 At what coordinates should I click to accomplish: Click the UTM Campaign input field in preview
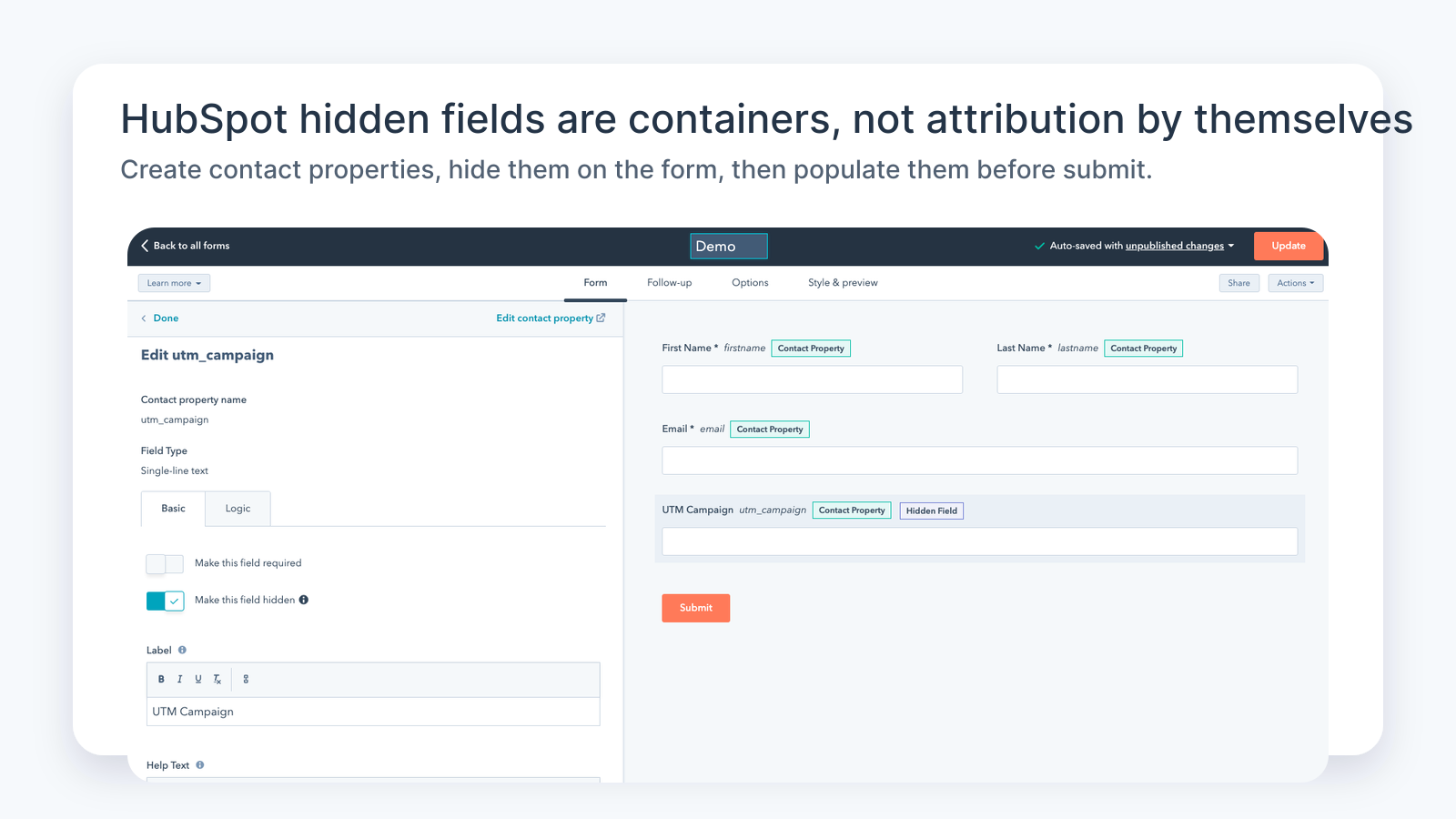[x=979, y=541]
